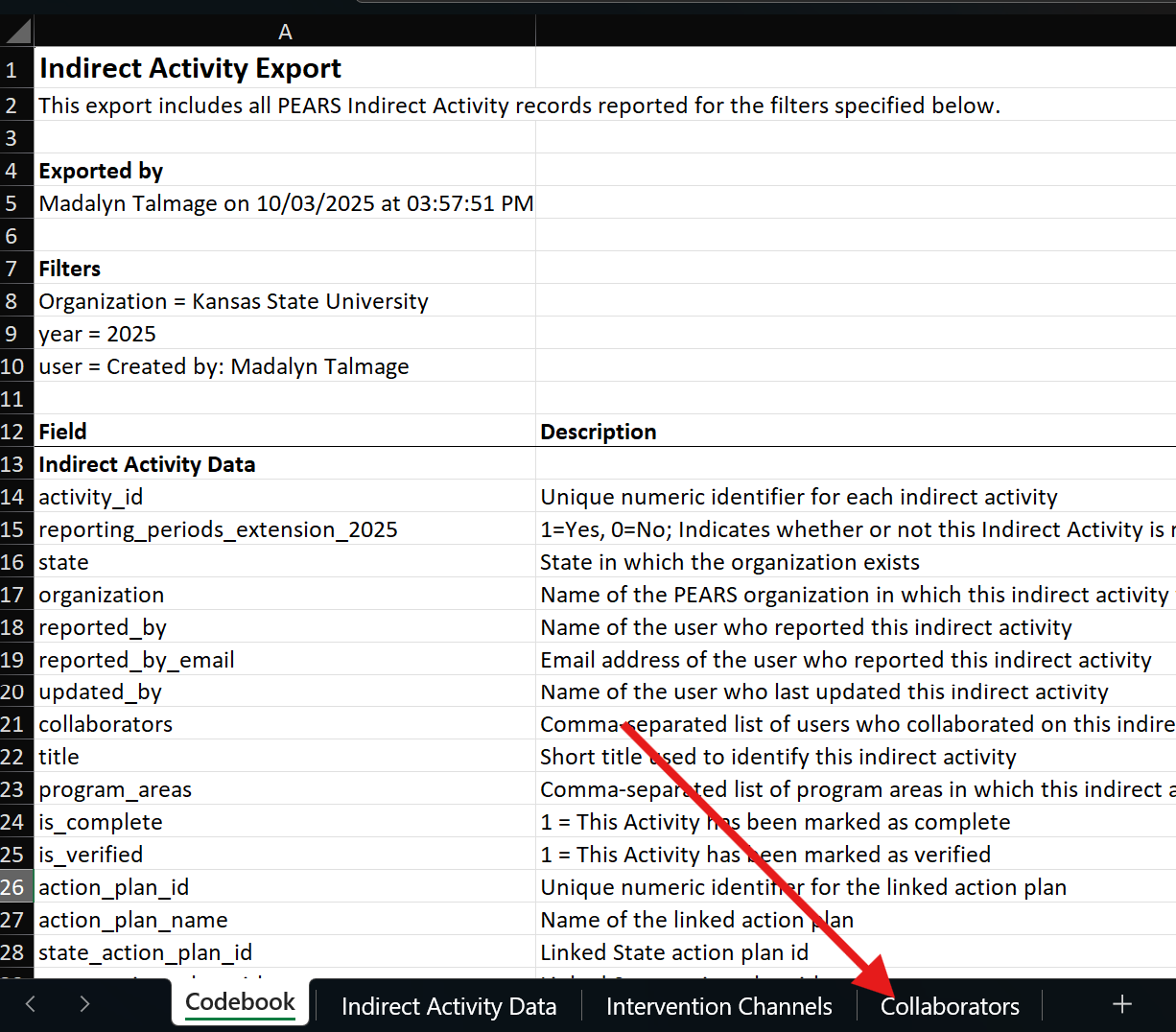Select all cells via the corner triangle

[17, 31]
